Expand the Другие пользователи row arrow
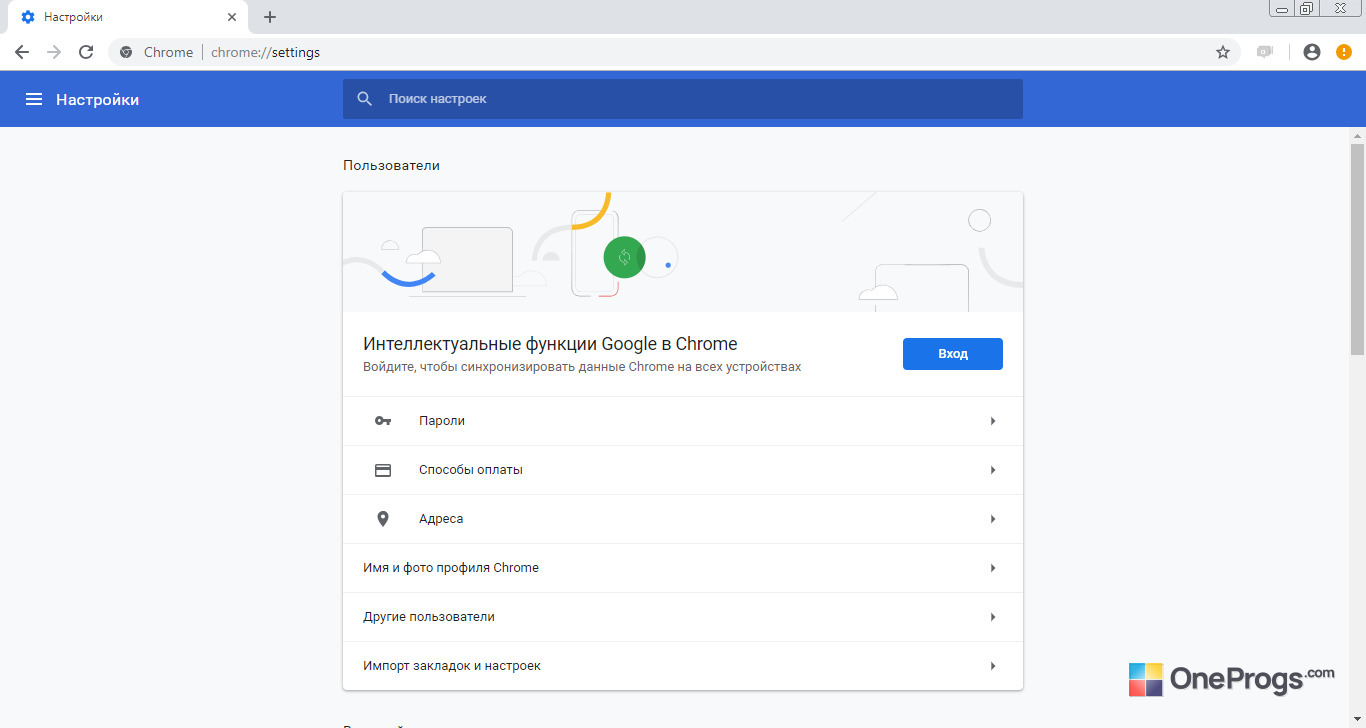The height and width of the screenshot is (728, 1366). tap(993, 617)
